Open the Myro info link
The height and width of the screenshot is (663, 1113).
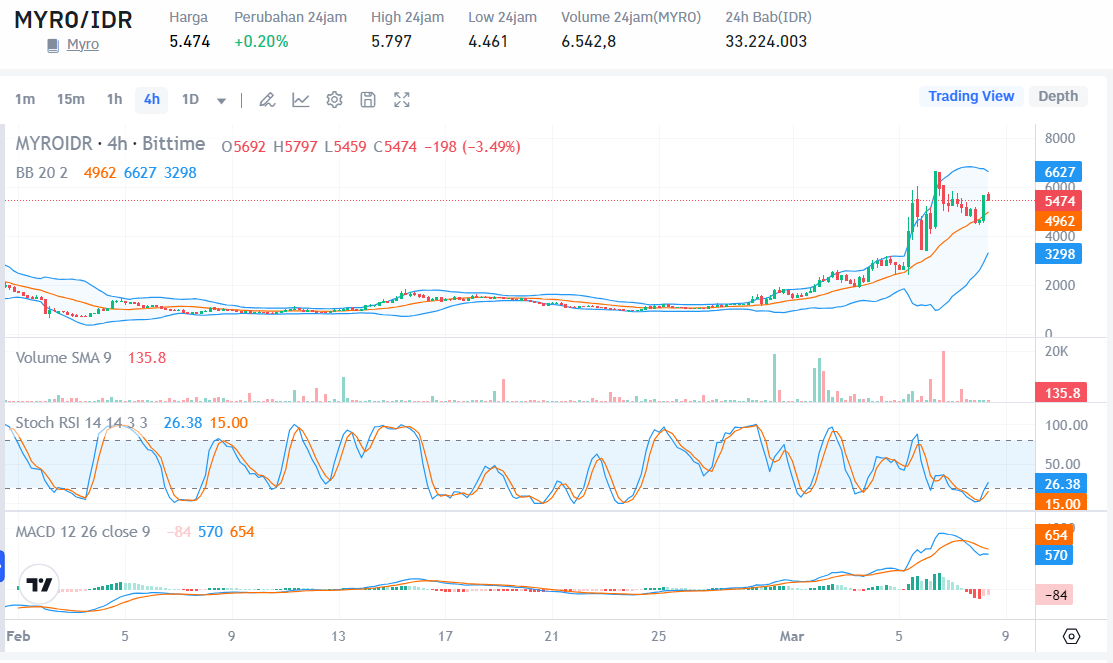(x=83, y=45)
